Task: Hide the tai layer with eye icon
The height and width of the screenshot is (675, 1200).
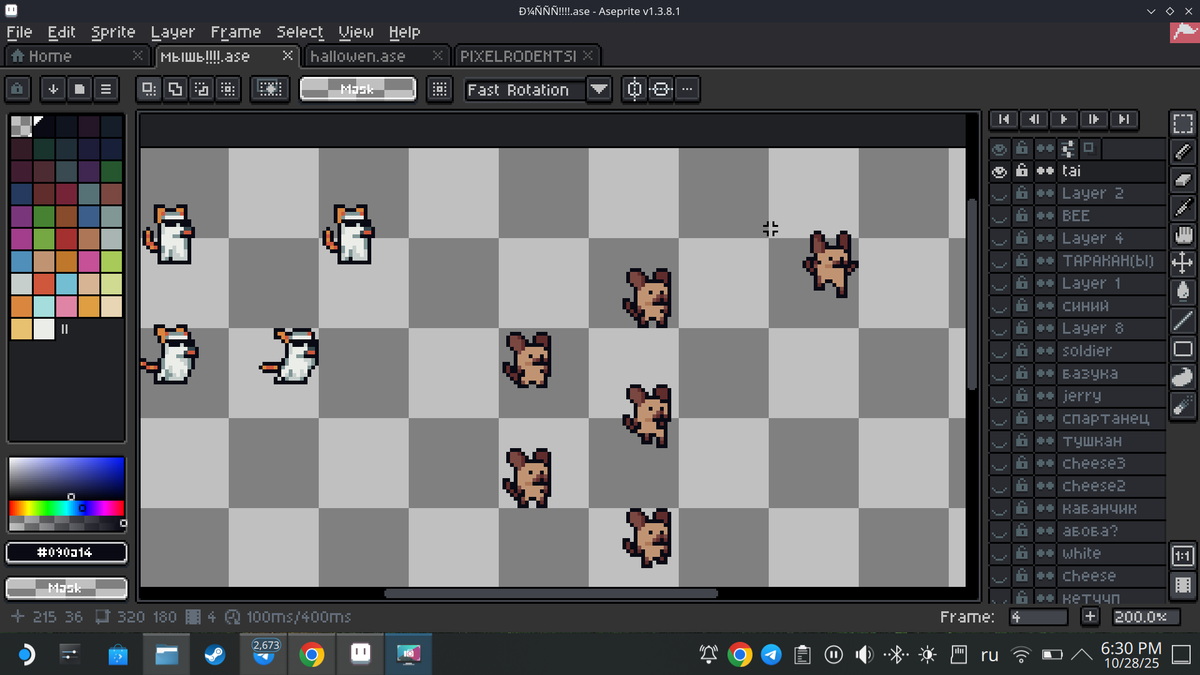Action: (x=999, y=171)
